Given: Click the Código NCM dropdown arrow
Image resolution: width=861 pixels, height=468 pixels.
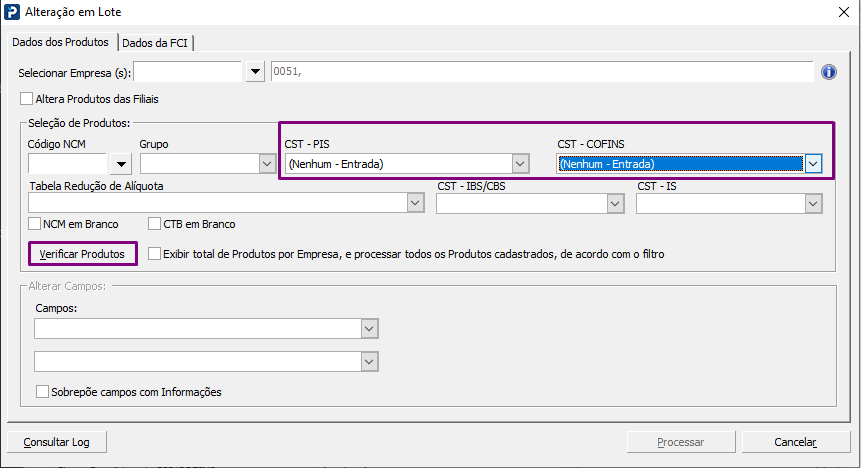Looking at the screenshot, I should coord(122,164).
